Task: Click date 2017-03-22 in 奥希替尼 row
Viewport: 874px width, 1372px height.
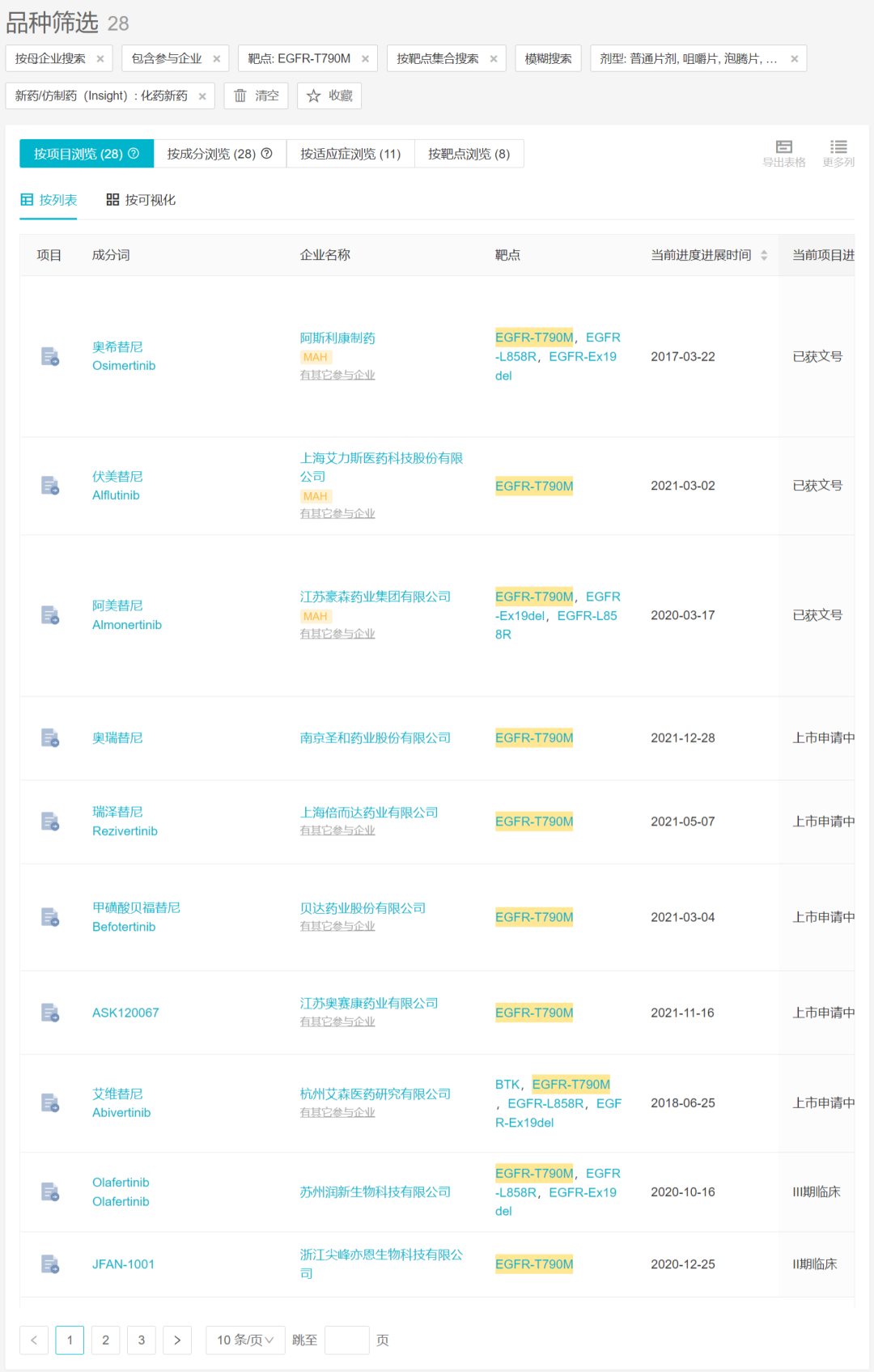Action: 683,357
